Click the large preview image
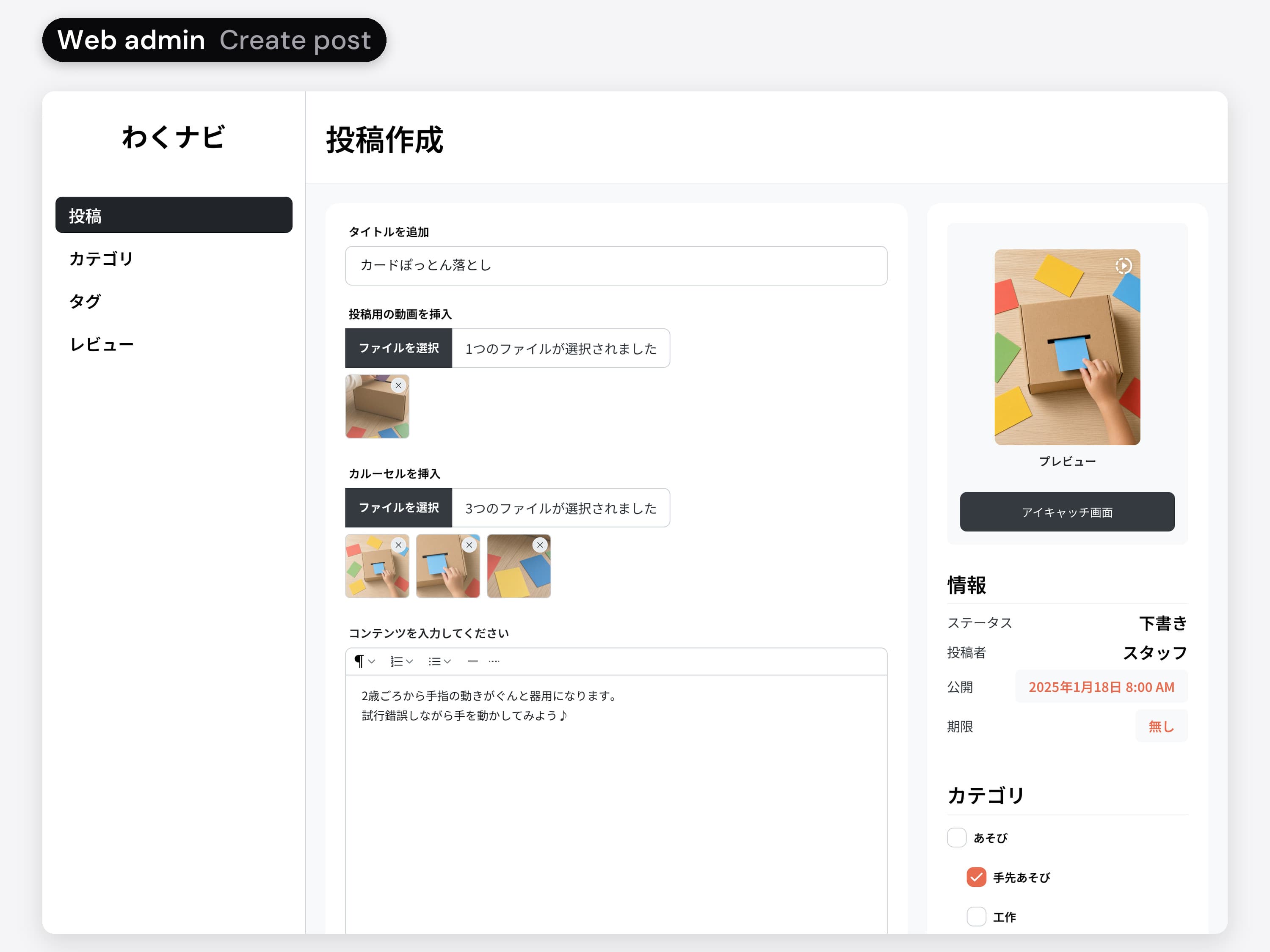This screenshot has height=952, width=1270. [x=1067, y=347]
